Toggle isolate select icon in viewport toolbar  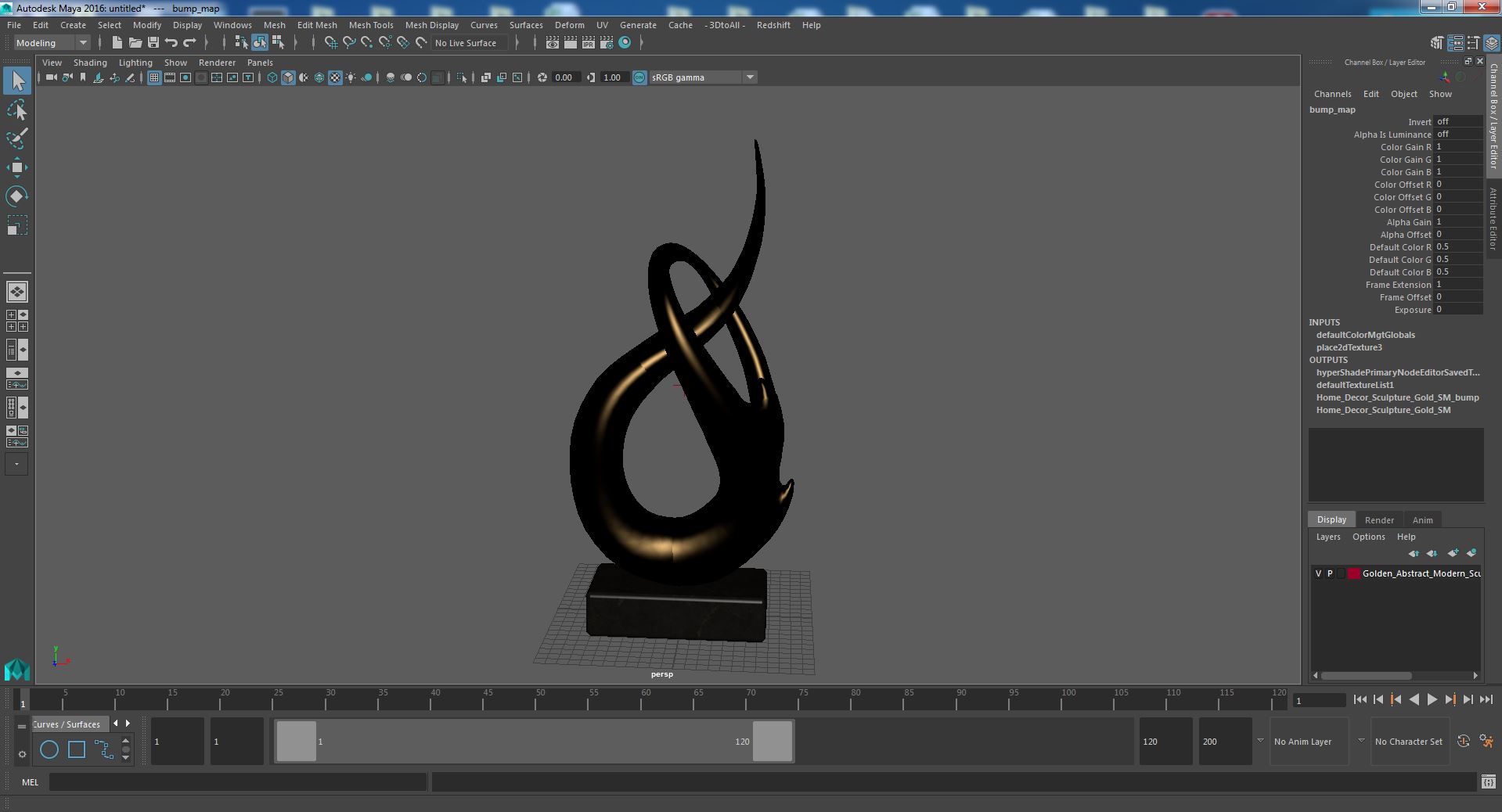[x=461, y=77]
